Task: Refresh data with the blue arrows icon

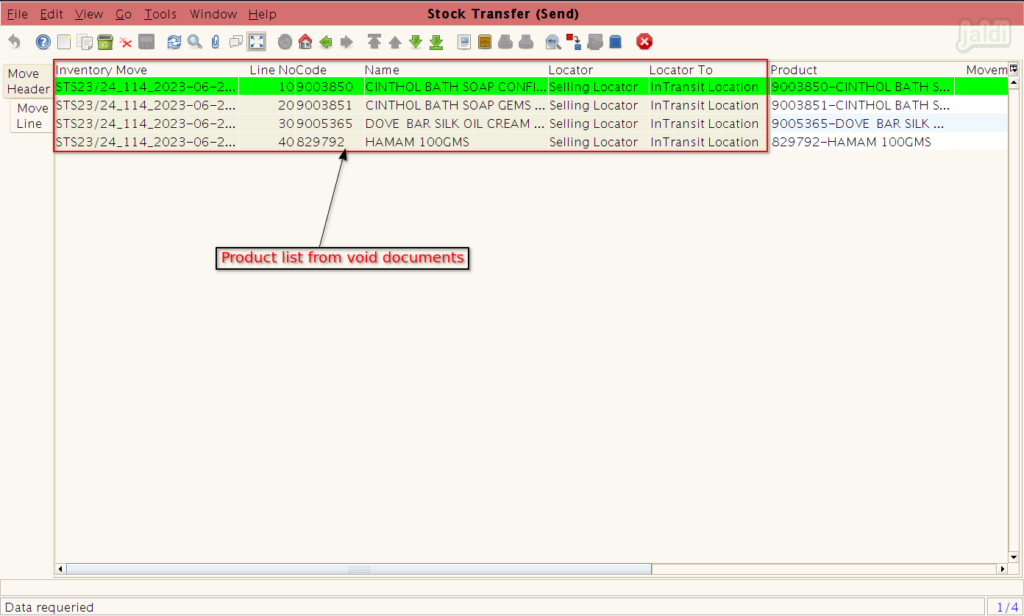Action: pos(174,42)
